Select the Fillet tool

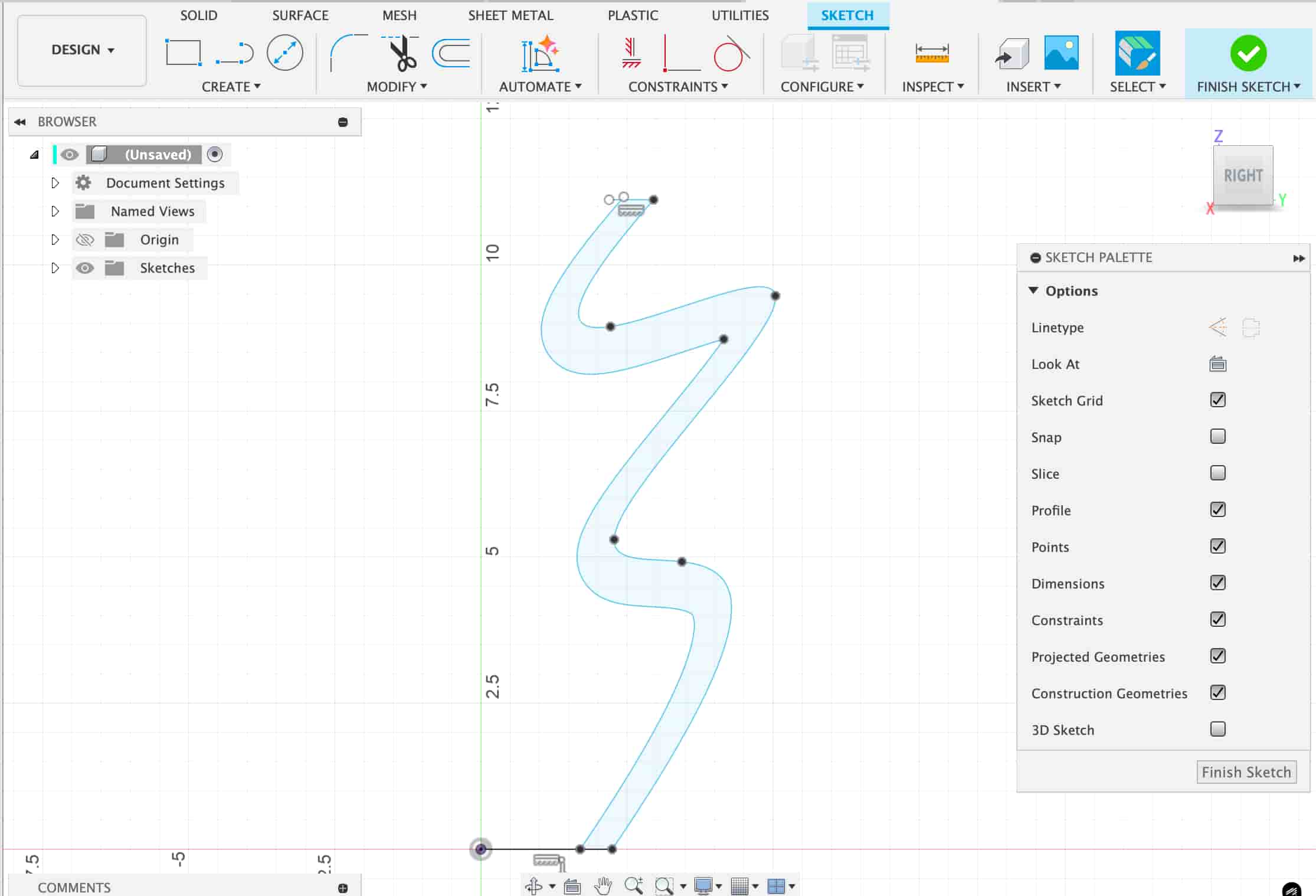[x=349, y=53]
